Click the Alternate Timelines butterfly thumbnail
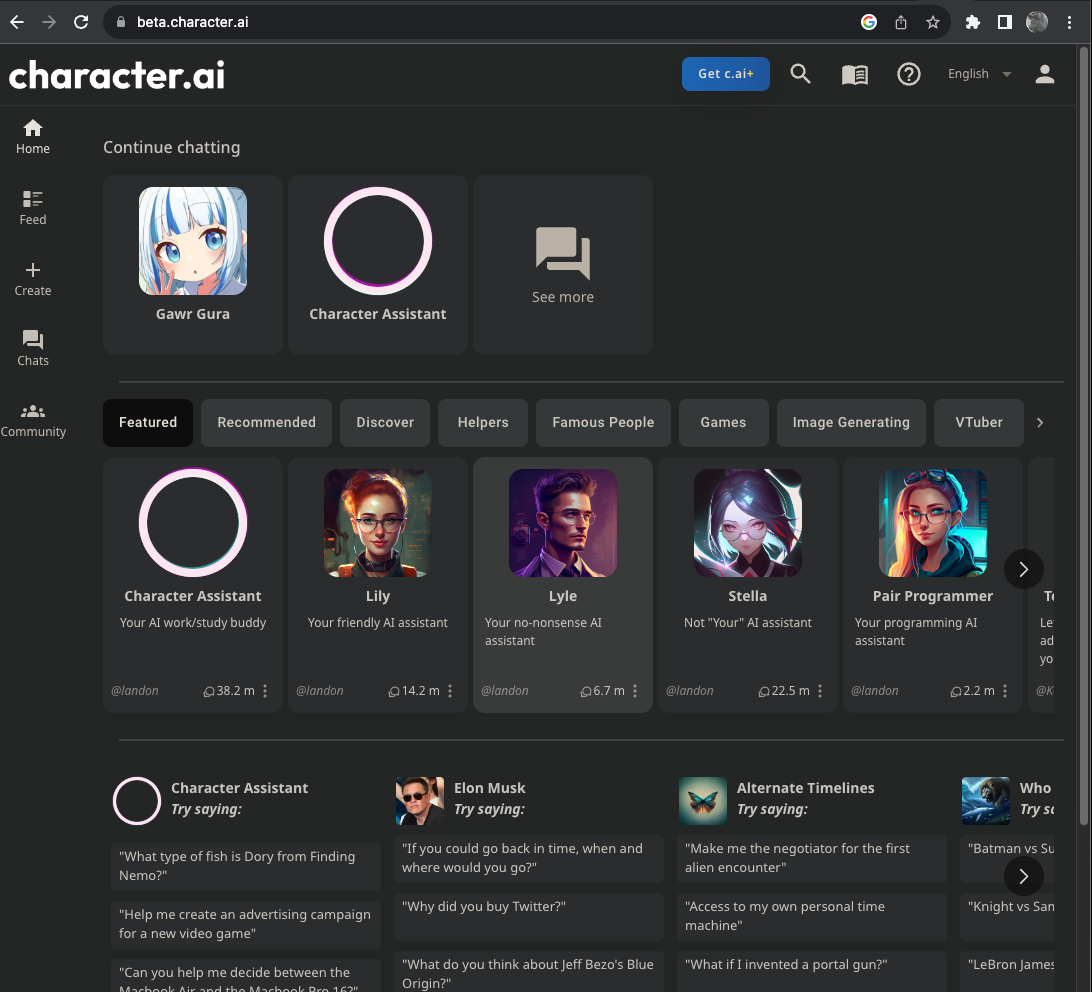Image resolution: width=1092 pixels, height=992 pixels. pos(703,801)
